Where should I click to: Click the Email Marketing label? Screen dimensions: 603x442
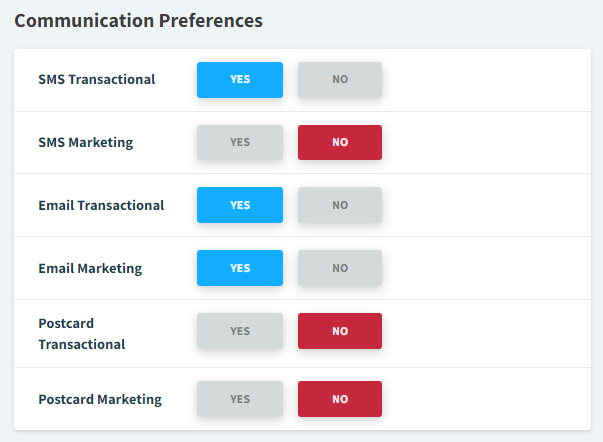90,268
